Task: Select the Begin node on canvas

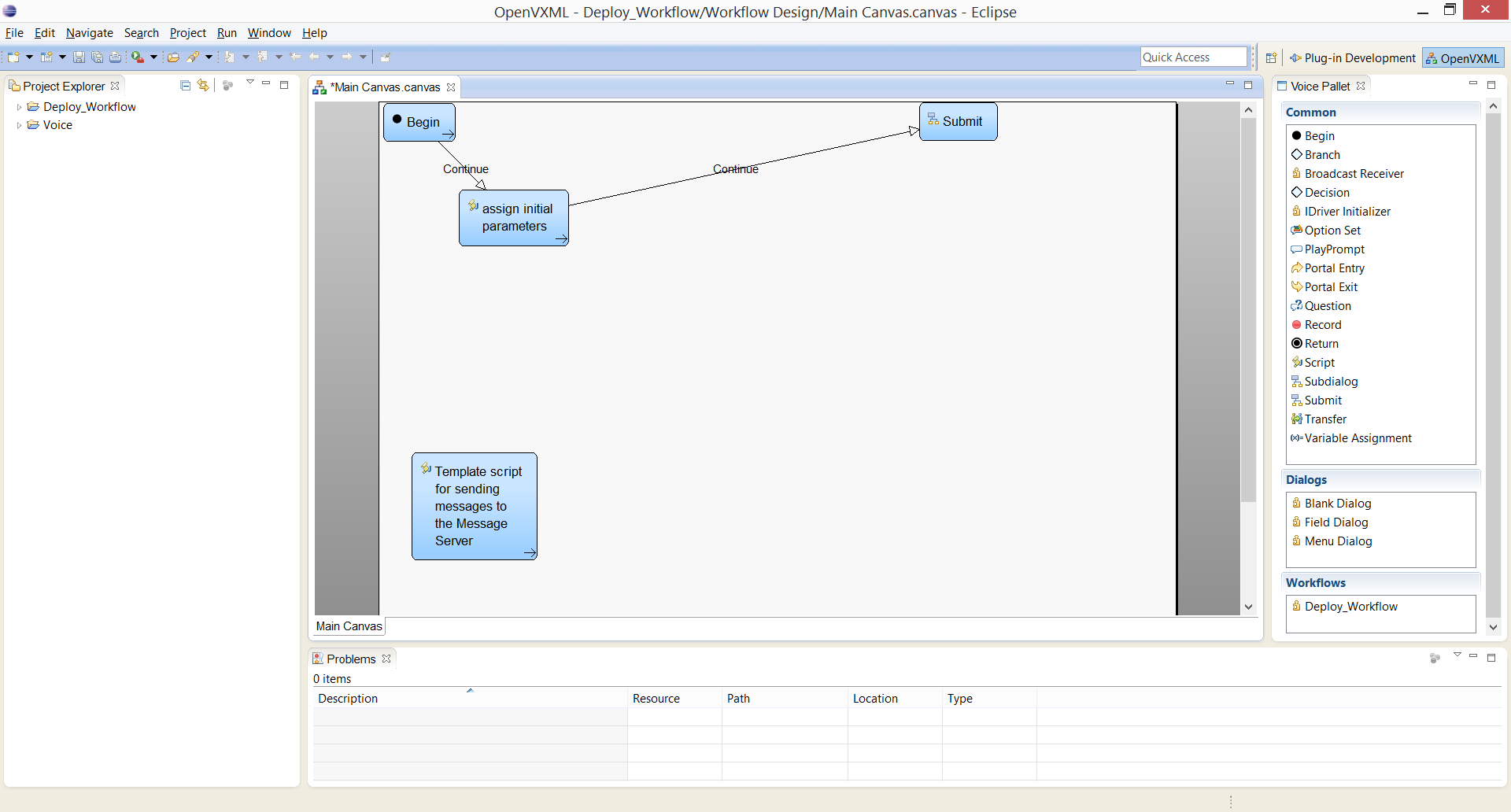Action: click(419, 123)
